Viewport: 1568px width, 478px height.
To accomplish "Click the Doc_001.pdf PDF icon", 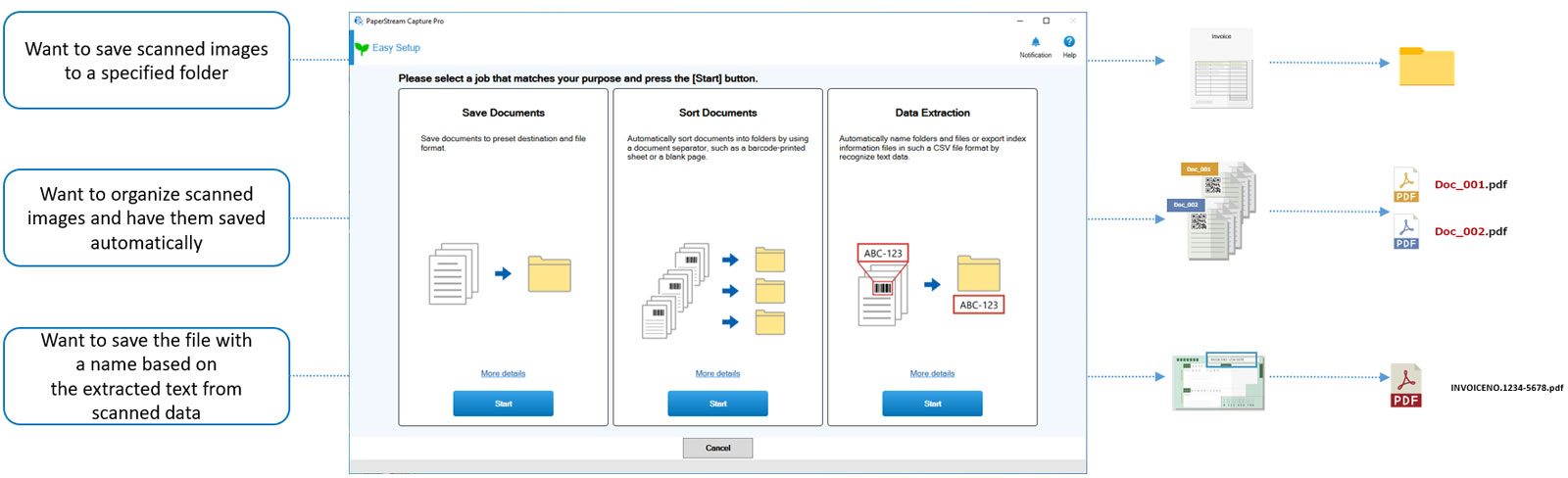I will [x=1406, y=184].
